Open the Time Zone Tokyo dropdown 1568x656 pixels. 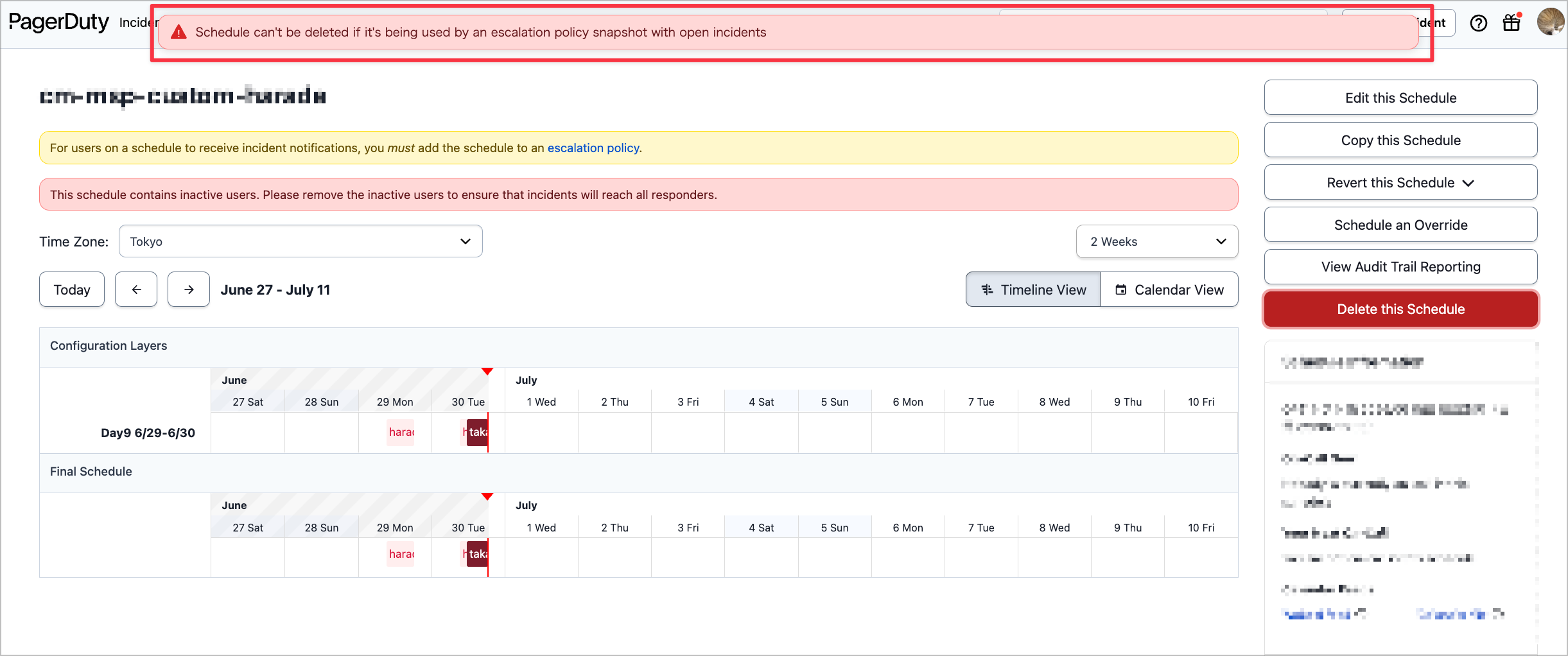pos(301,241)
